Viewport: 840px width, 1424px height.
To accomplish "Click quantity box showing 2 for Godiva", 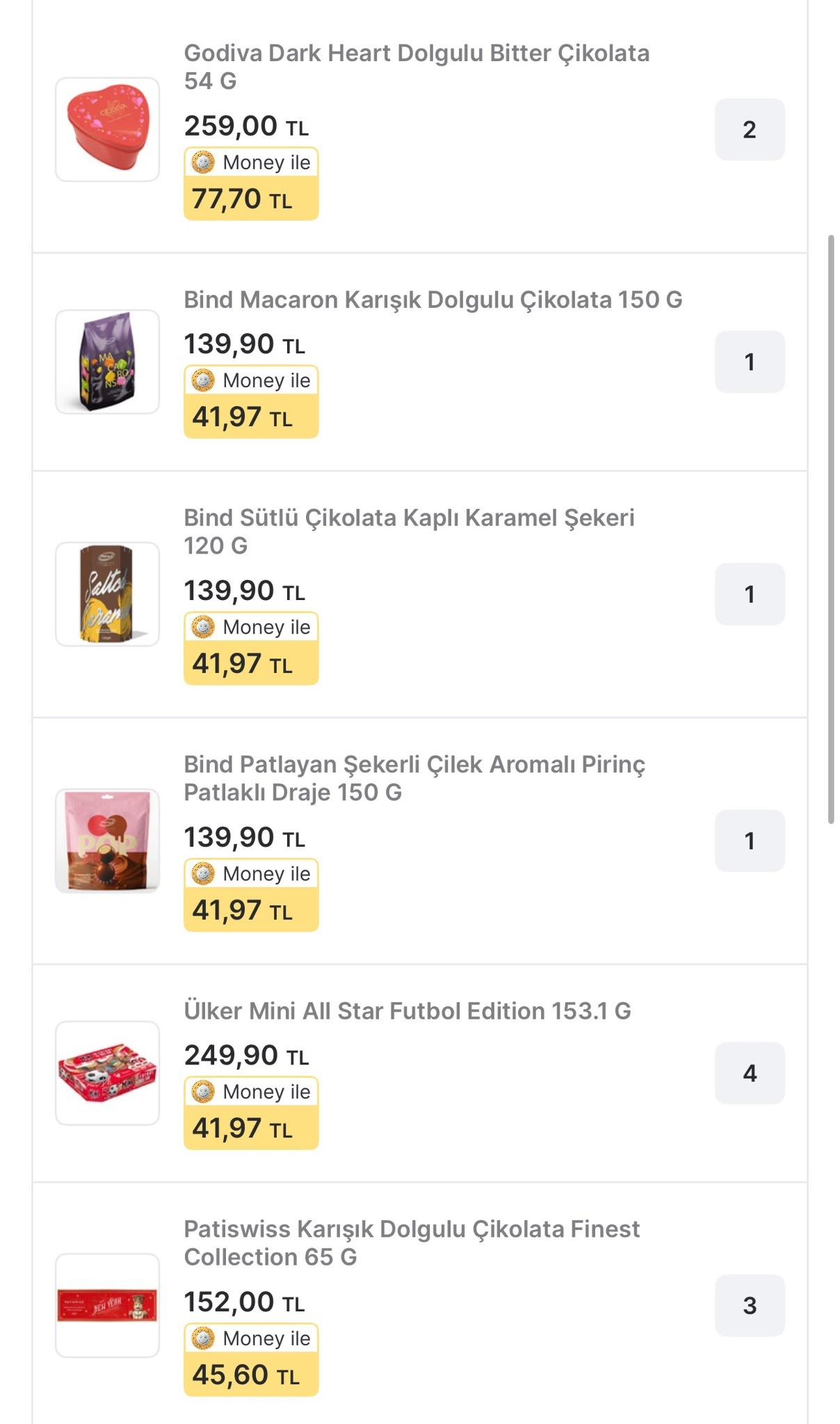I will point(750,129).
